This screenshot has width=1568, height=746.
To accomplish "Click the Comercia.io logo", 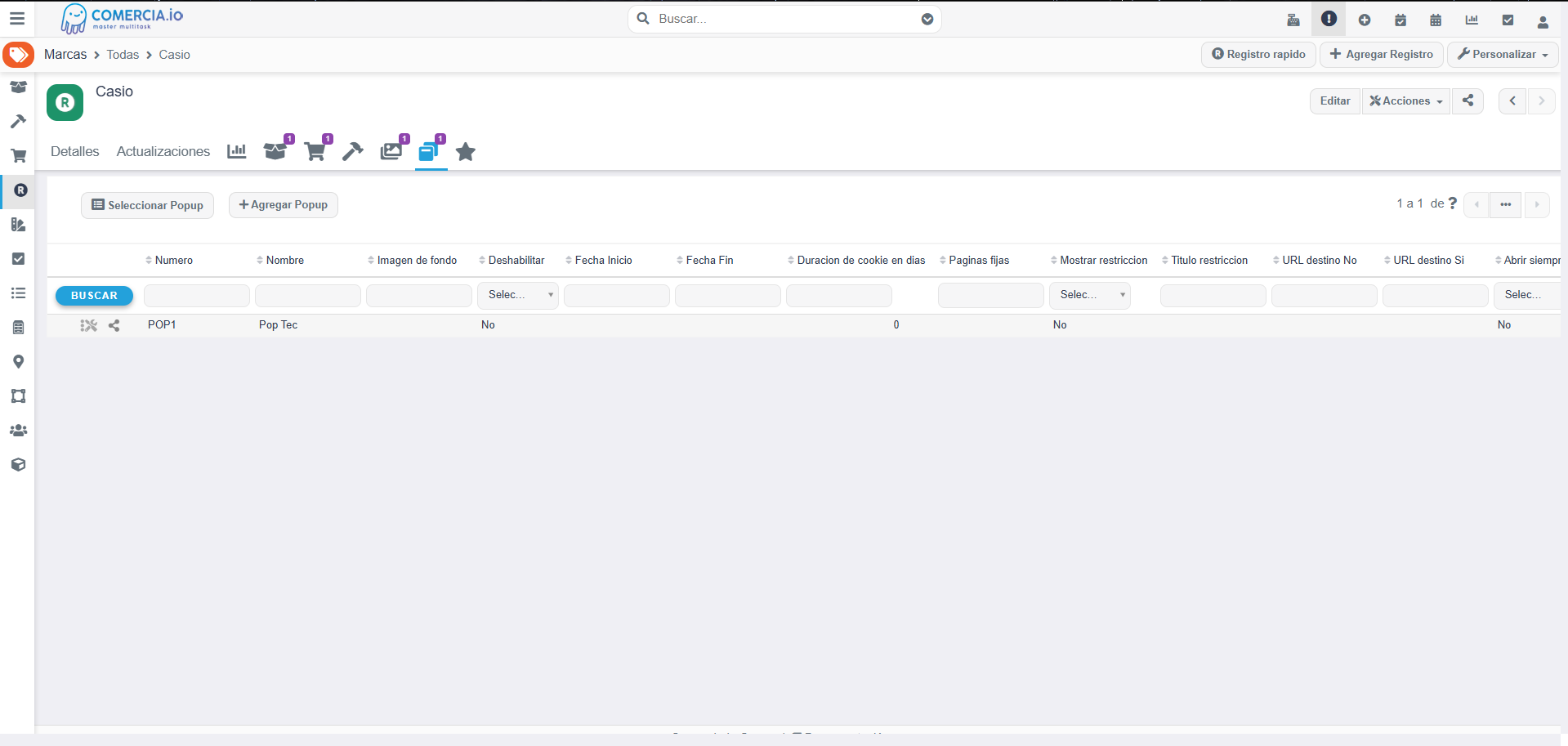I will point(122,19).
